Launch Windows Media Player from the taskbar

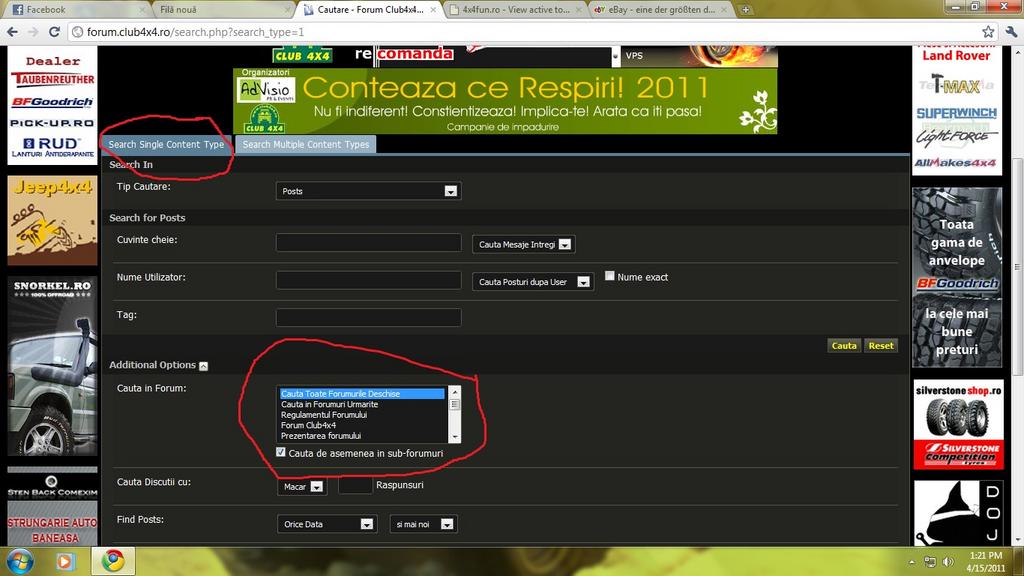tap(65, 560)
